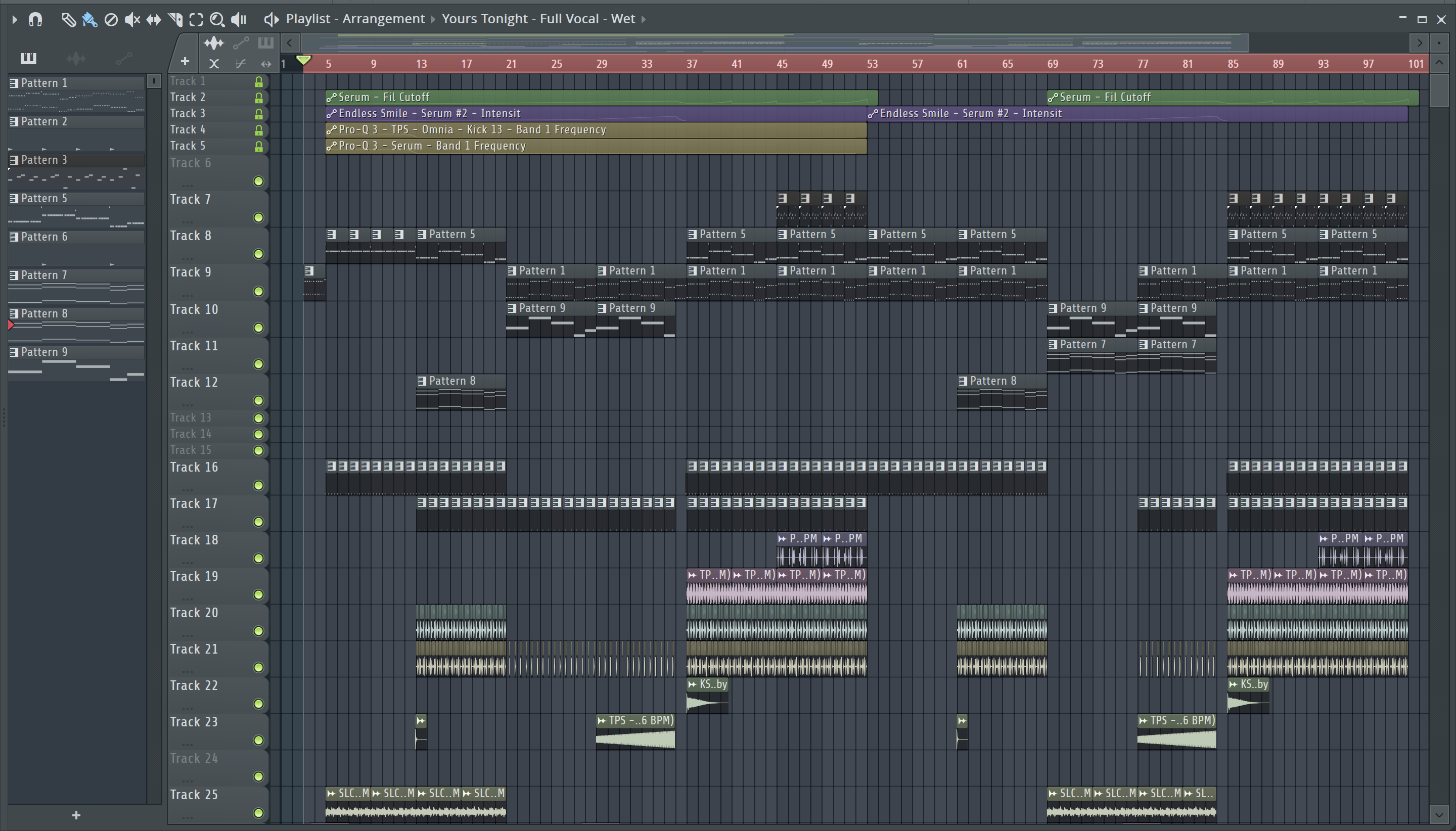Select Track 22 header
Viewport: 1456px width, 831px height.
218,695
